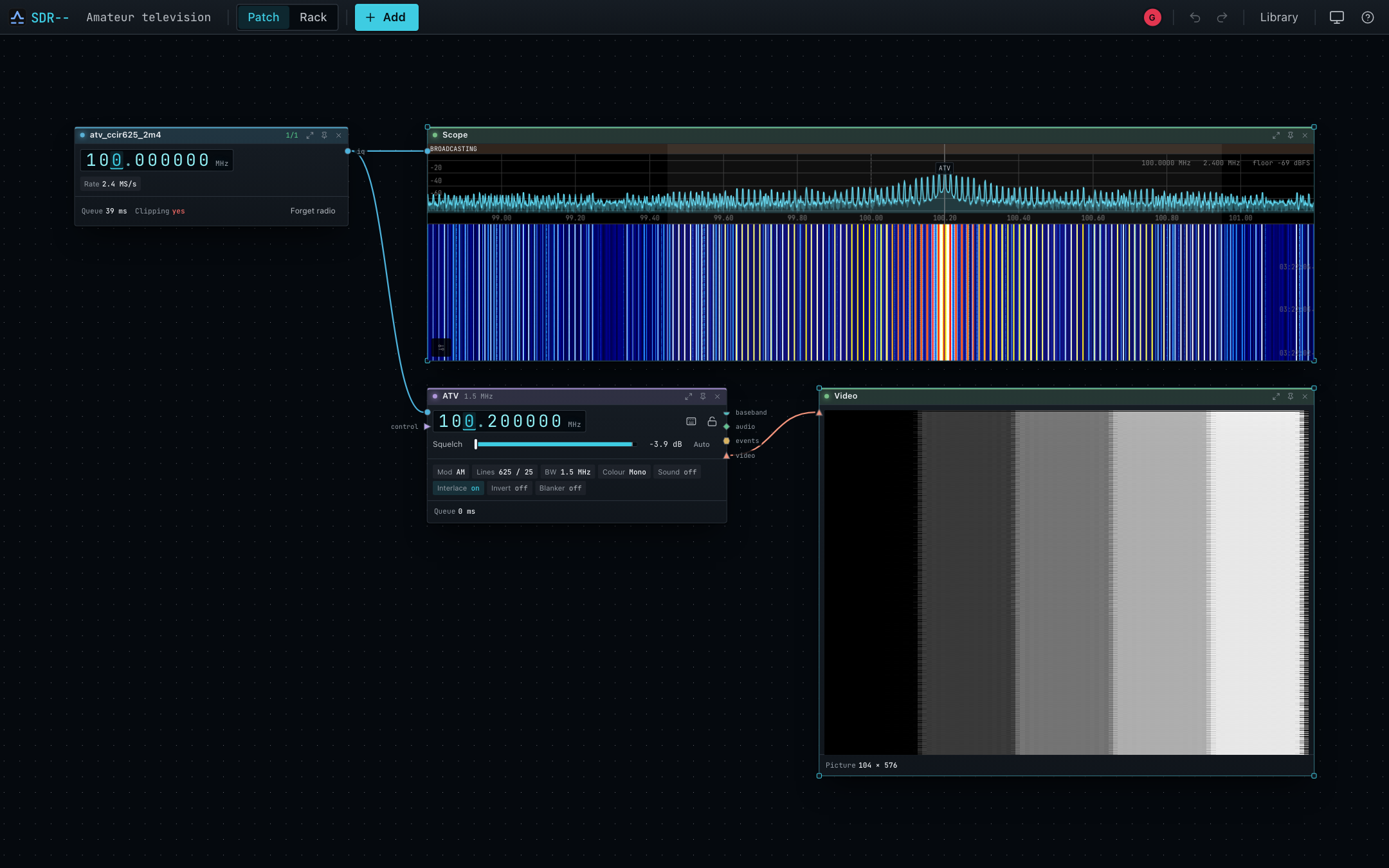
Task: Click the source frequency field 100.000000 MHz
Action: coord(156,160)
